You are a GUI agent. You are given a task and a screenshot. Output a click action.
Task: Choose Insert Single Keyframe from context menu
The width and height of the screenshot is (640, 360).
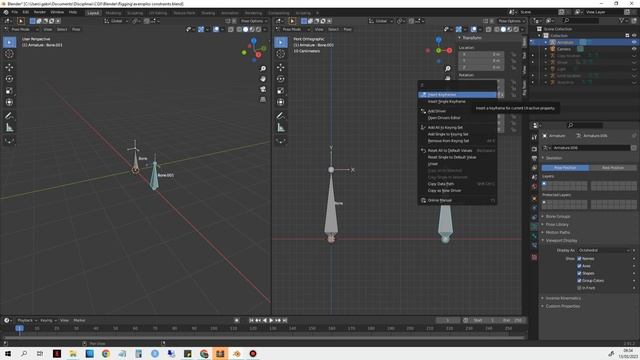(457, 102)
